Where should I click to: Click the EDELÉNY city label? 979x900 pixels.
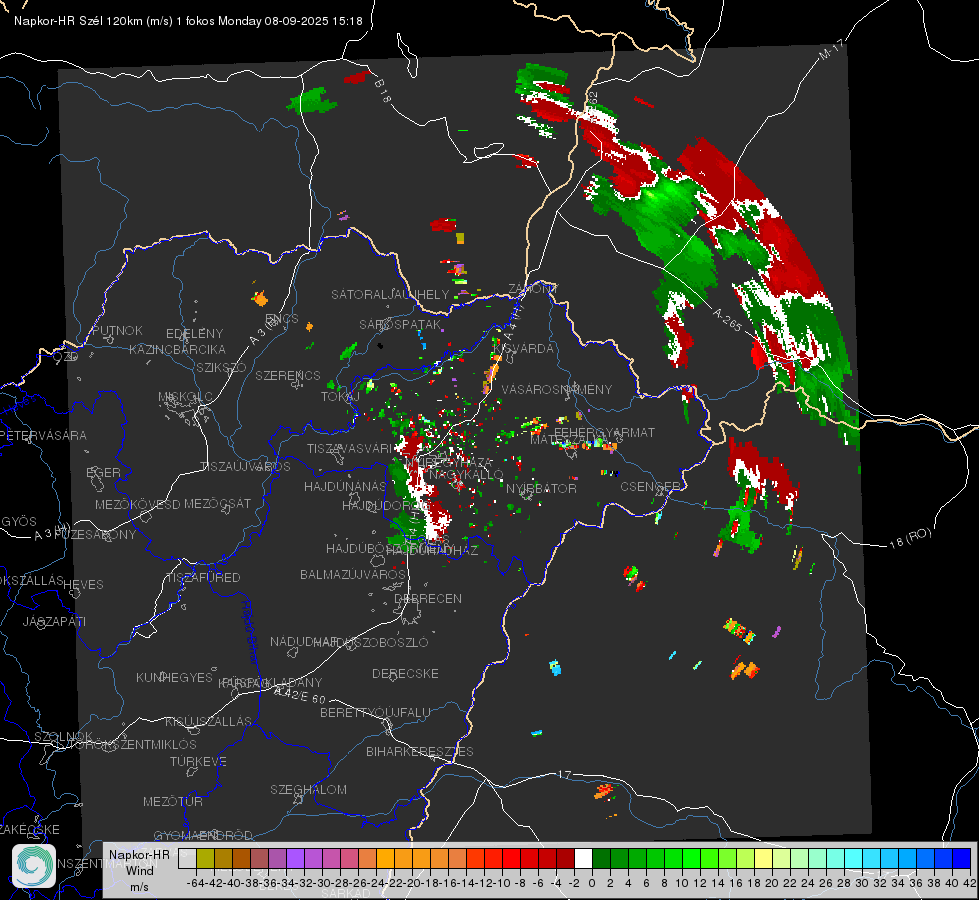tap(194, 334)
